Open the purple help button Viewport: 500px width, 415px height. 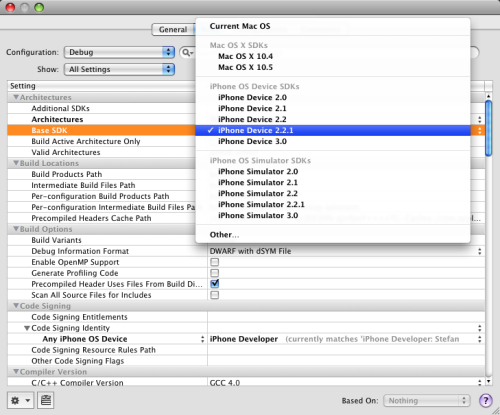pos(485,400)
